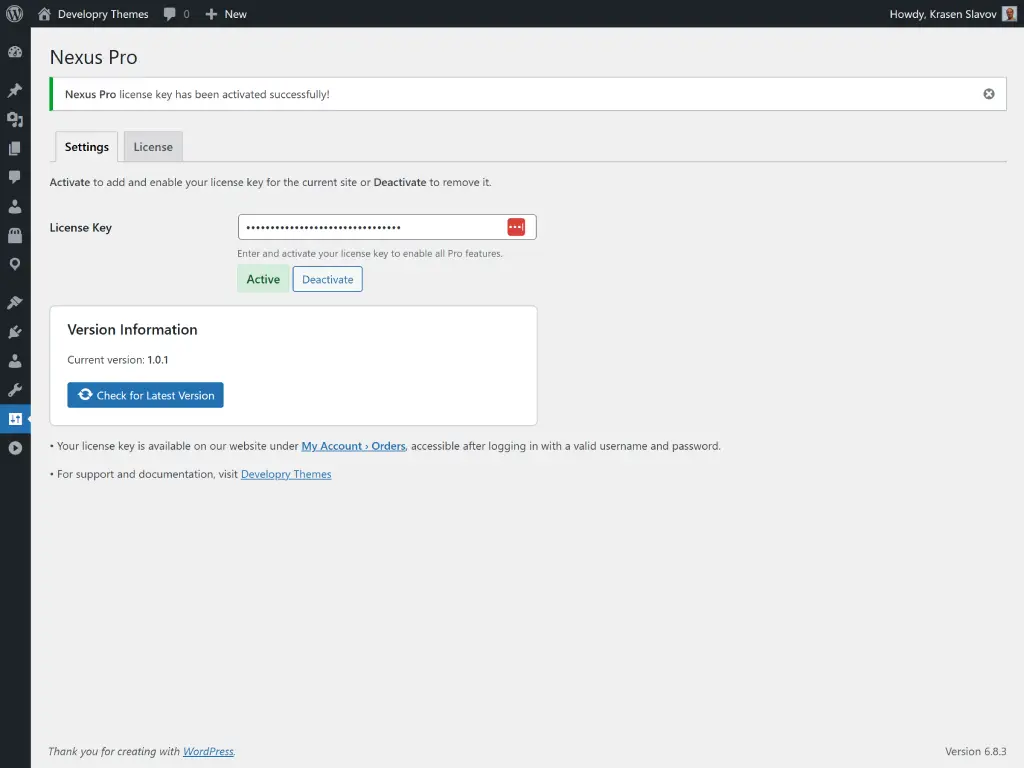Click person icon just above store icon
1024x768 pixels.
tap(15, 206)
